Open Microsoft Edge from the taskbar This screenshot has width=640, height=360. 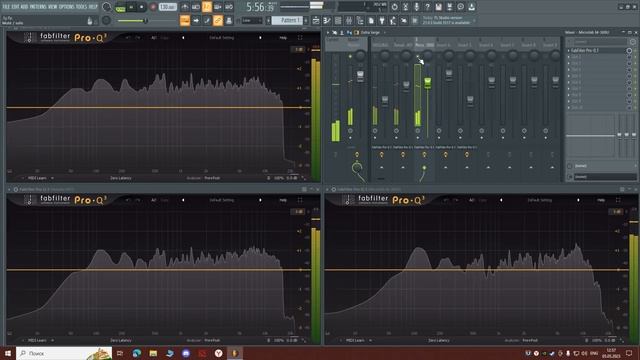[136, 353]
